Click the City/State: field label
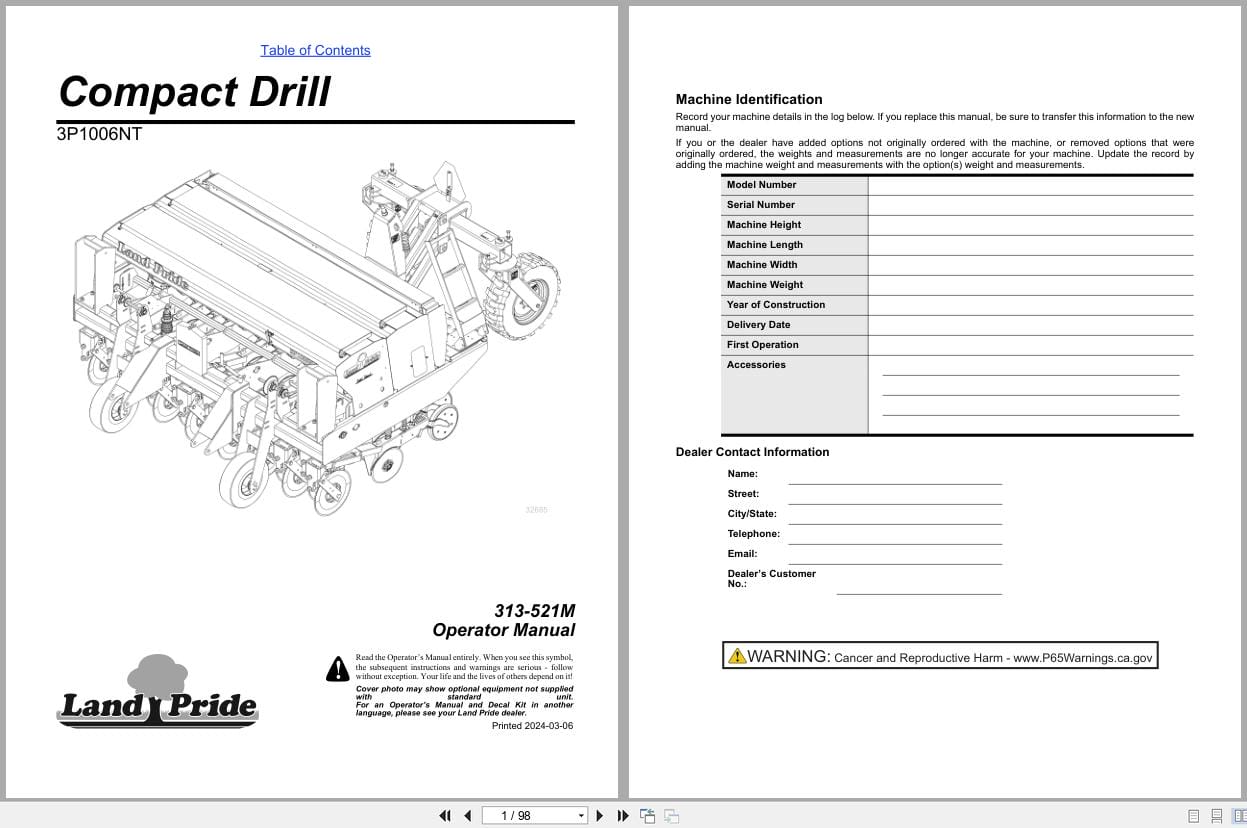Image resolution: width=1247 pixels, height=828 pixels. pos(751,514)
